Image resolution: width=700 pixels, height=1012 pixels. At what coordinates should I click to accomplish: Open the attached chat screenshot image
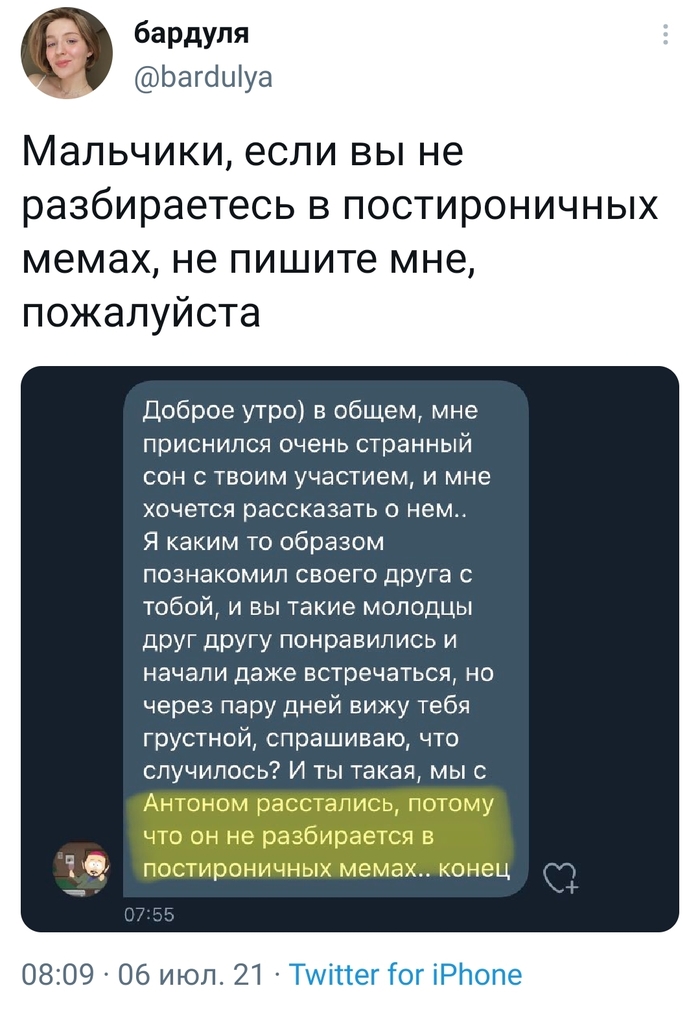[x=349, y=649]
